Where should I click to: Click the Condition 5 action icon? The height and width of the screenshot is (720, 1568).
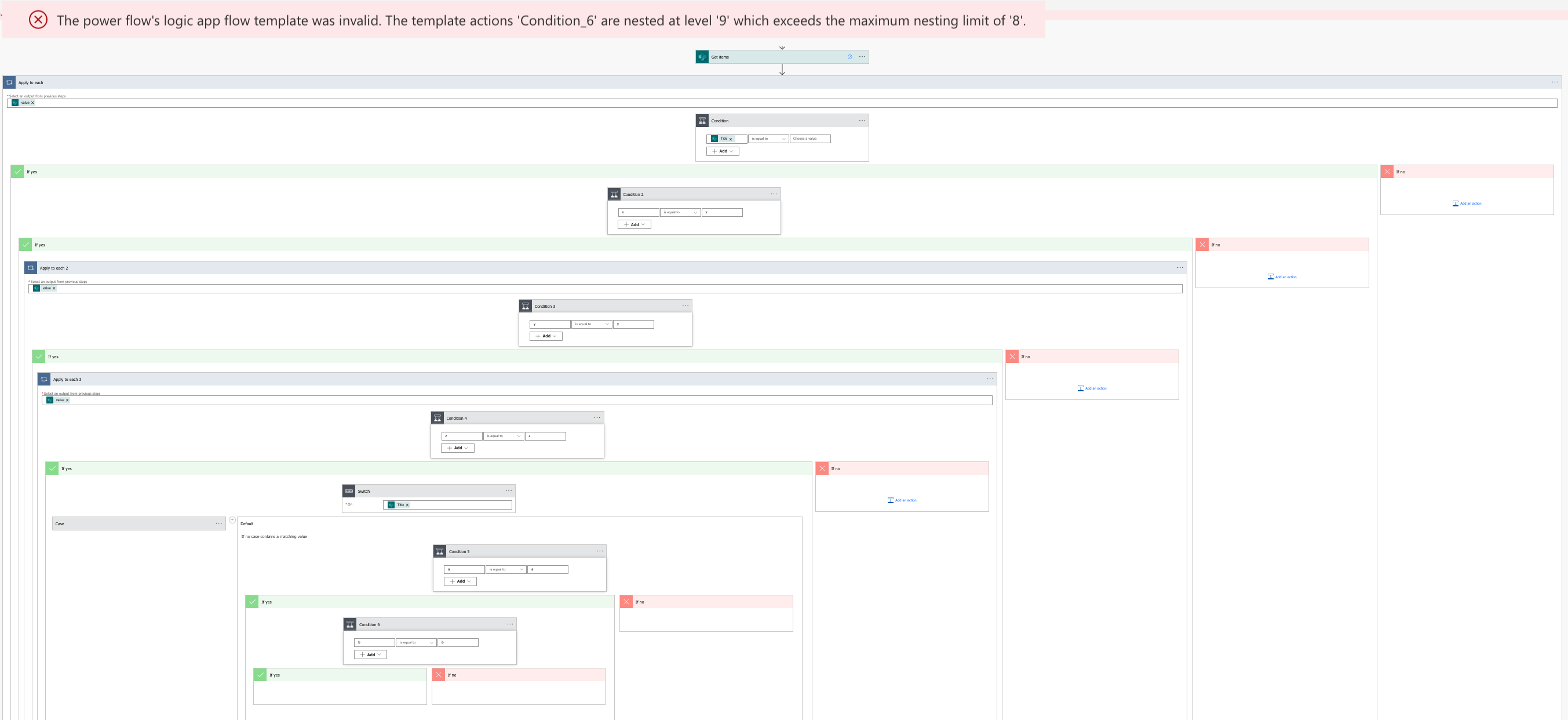click(x=439, y=551)
